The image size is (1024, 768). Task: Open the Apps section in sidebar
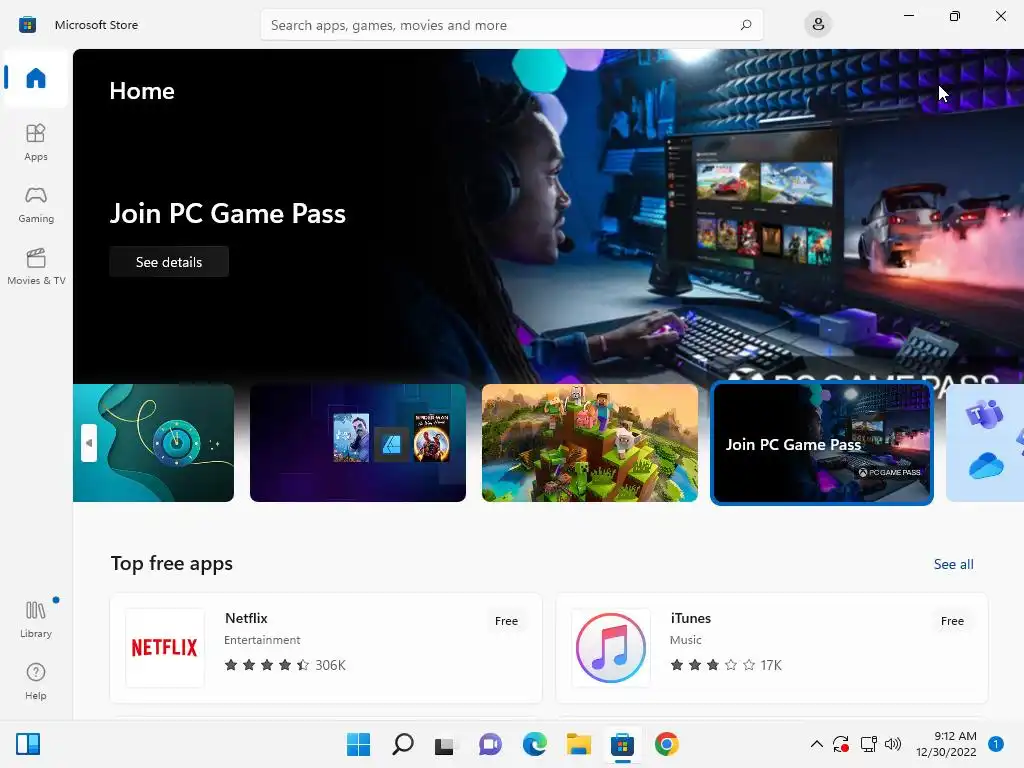tap(36, 142)
